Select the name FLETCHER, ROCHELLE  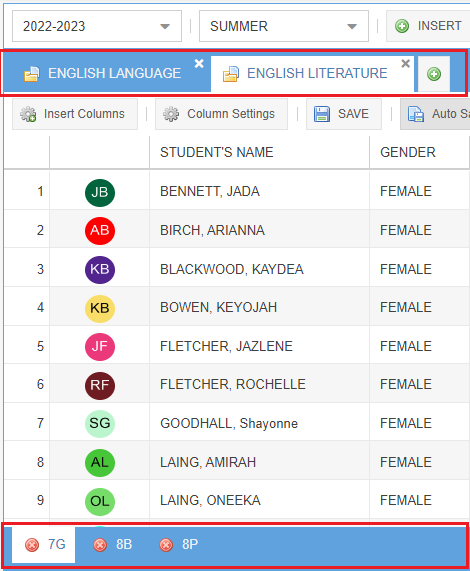233,385
